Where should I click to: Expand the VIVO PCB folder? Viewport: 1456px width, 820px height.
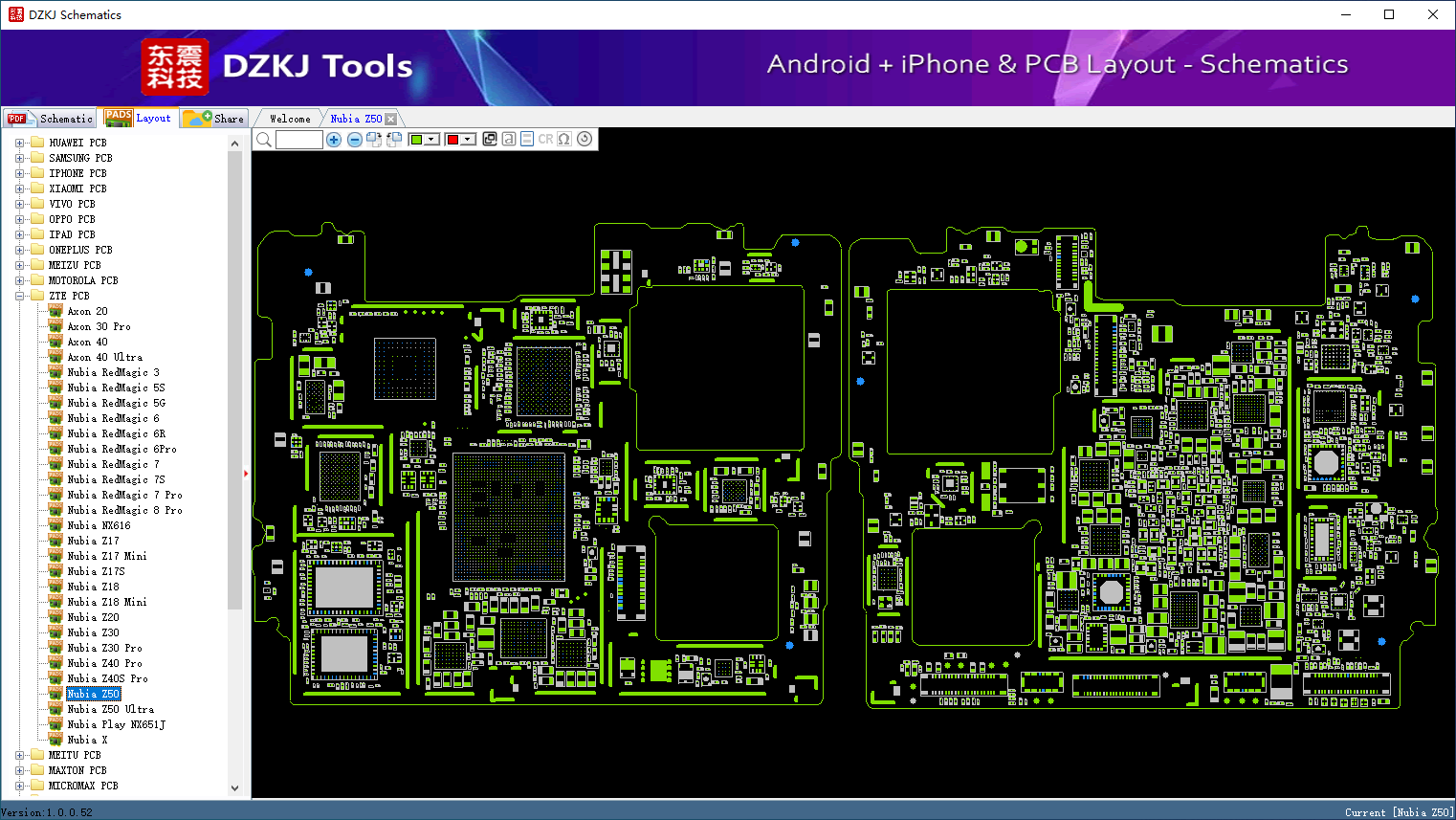pos(19,204)
